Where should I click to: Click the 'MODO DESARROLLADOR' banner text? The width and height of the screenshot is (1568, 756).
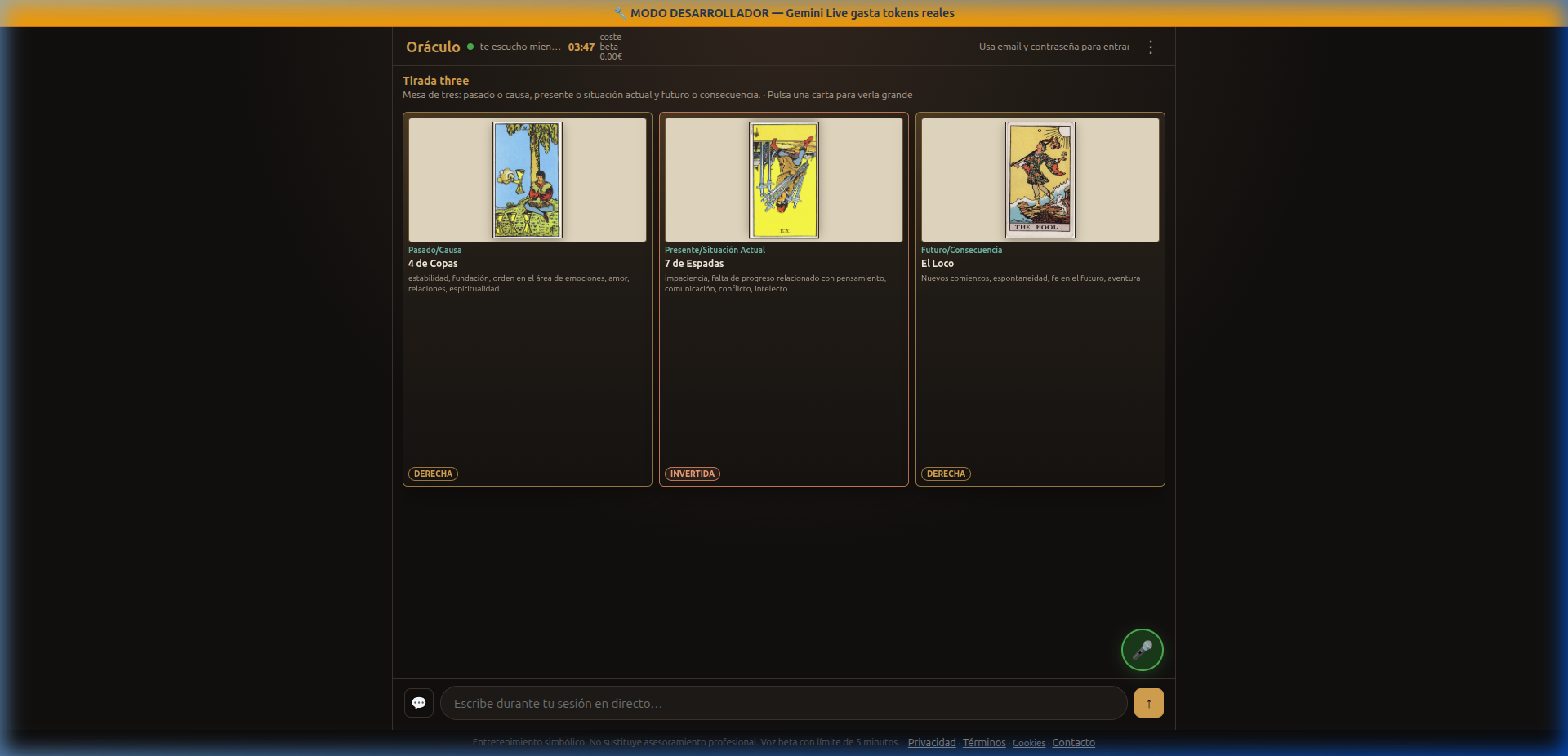tap(792, 13)
